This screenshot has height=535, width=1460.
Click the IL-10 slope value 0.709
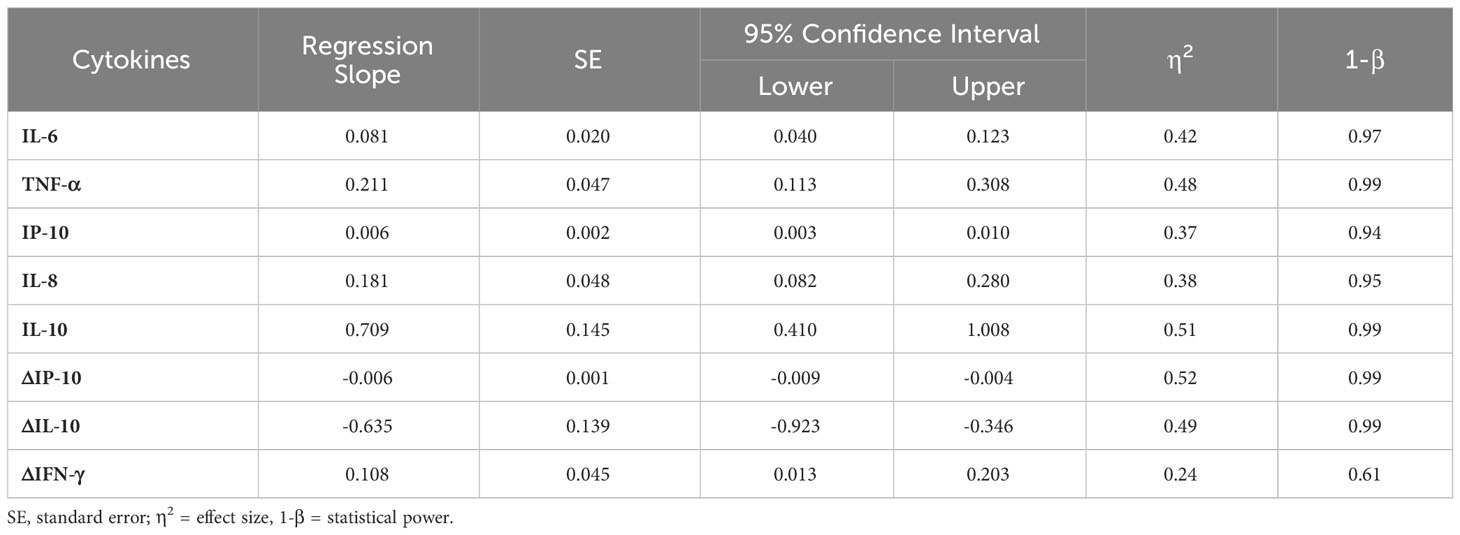368,328
